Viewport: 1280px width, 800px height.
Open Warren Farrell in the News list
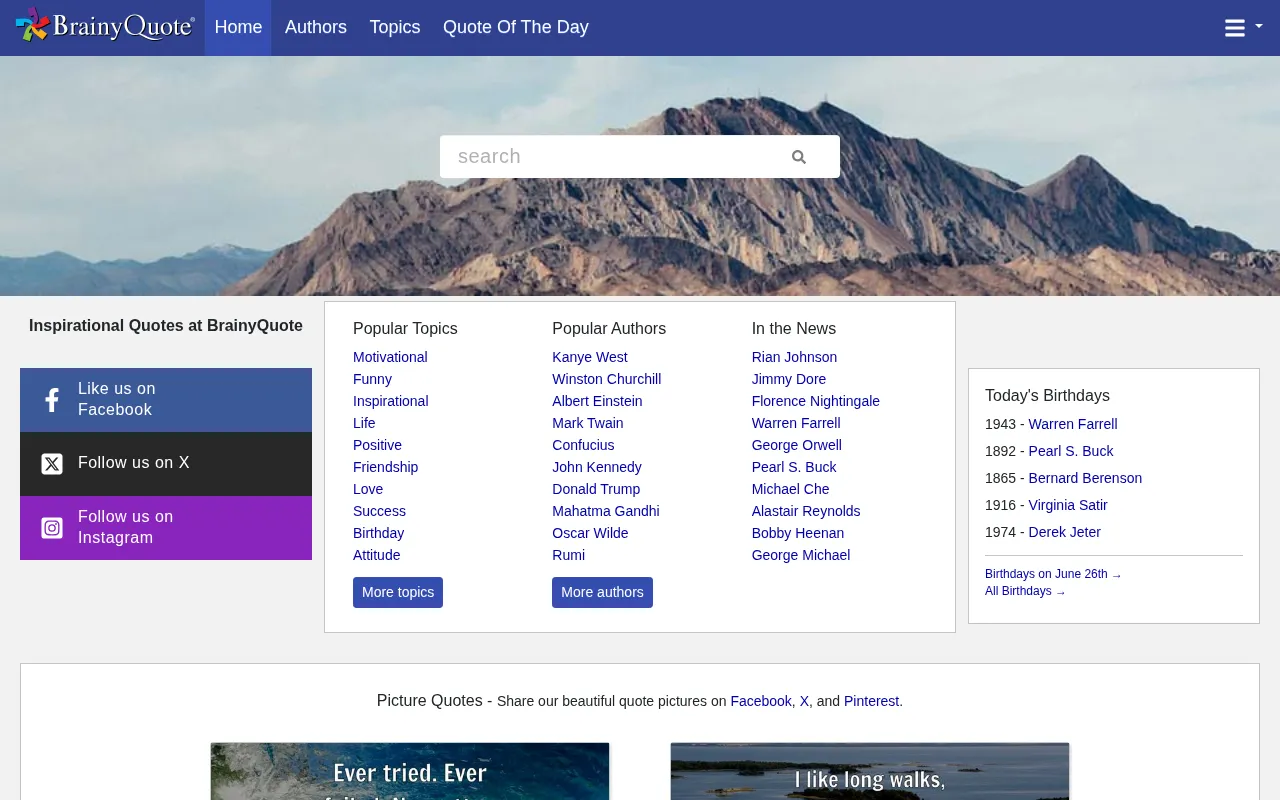coord(796,423)
